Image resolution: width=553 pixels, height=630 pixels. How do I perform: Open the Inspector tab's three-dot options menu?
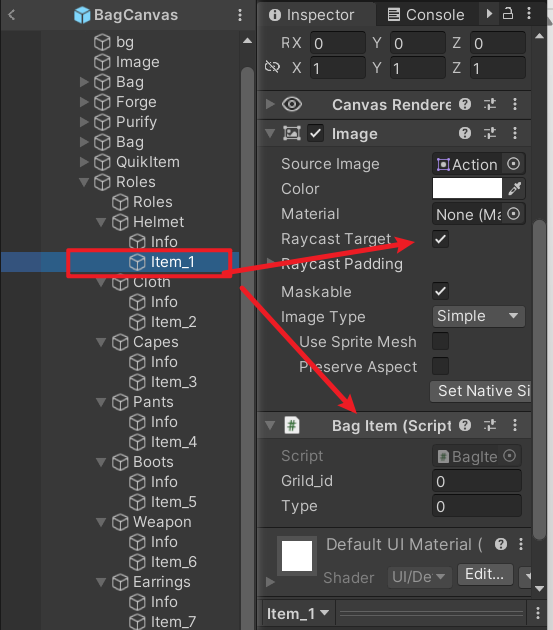pyautogui.click(x=529, y=14)
